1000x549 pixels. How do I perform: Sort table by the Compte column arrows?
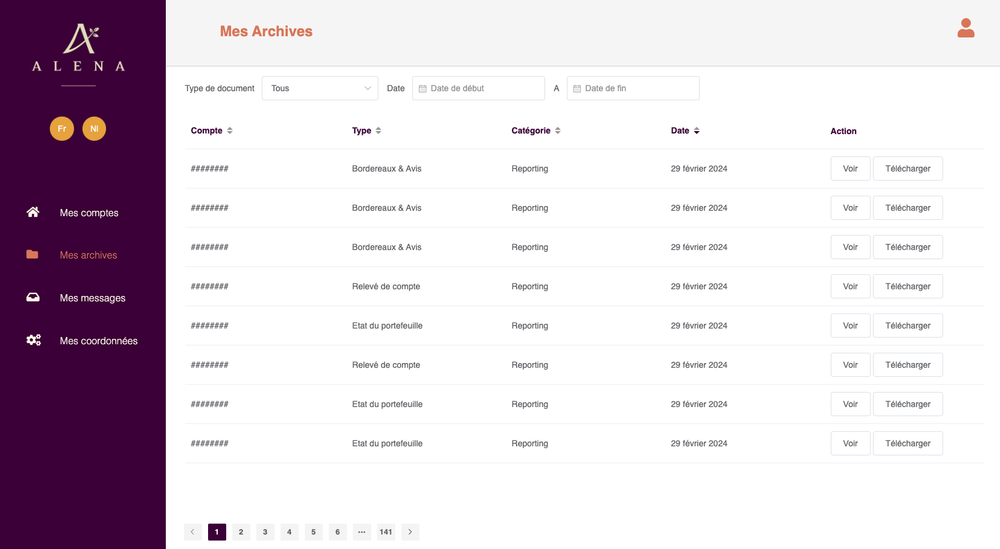click(230, 131)
